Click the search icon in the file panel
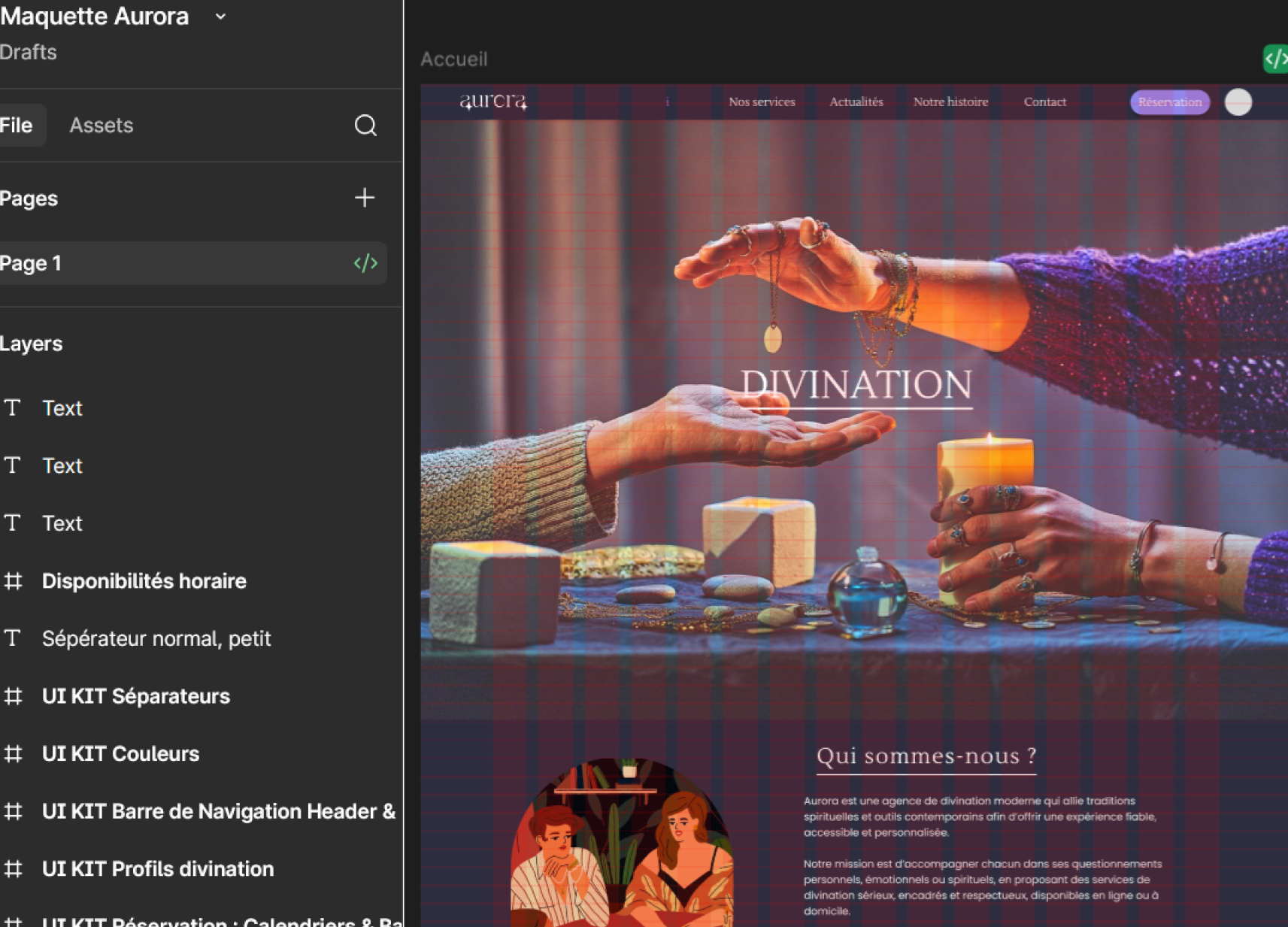 click(365, 126)
